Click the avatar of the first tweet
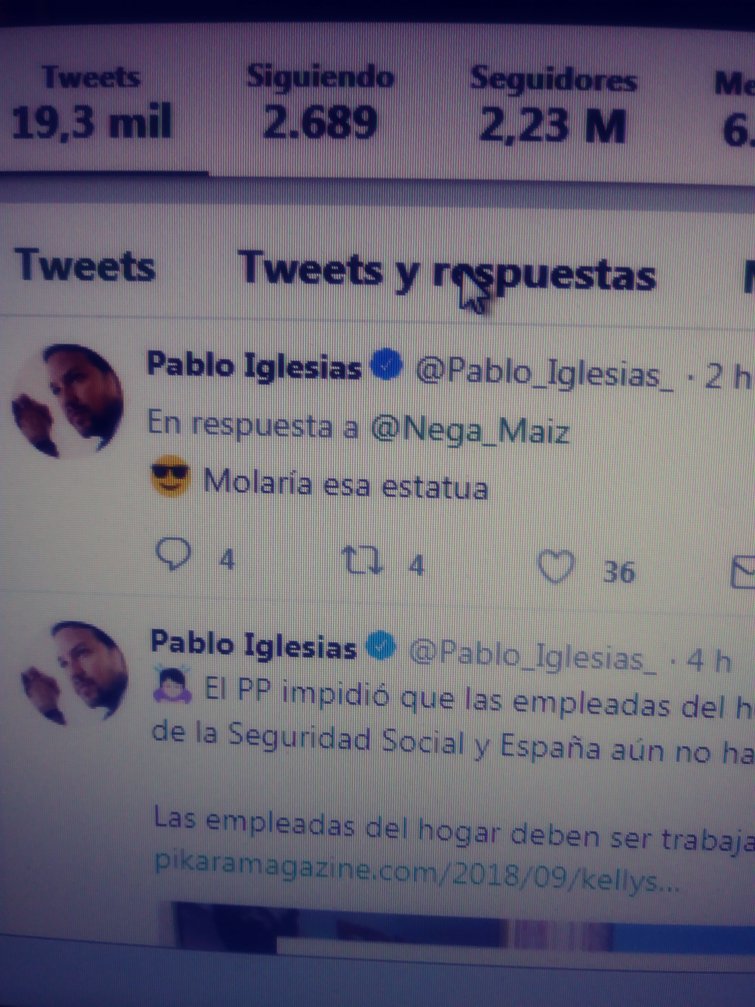The image size is (755, 1007). (x=67, y=399)
